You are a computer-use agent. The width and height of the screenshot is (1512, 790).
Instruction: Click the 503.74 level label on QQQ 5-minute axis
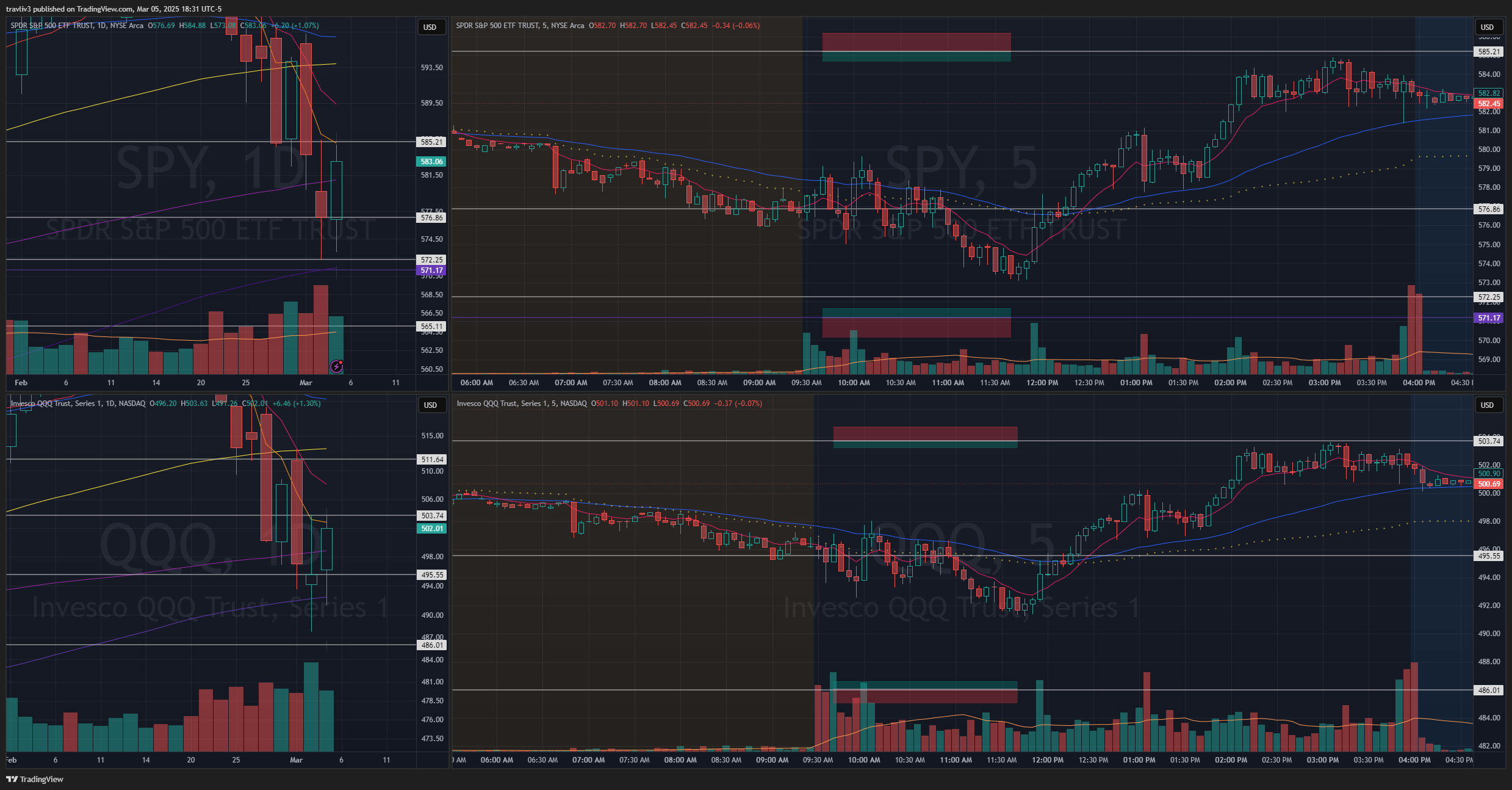1489,441
